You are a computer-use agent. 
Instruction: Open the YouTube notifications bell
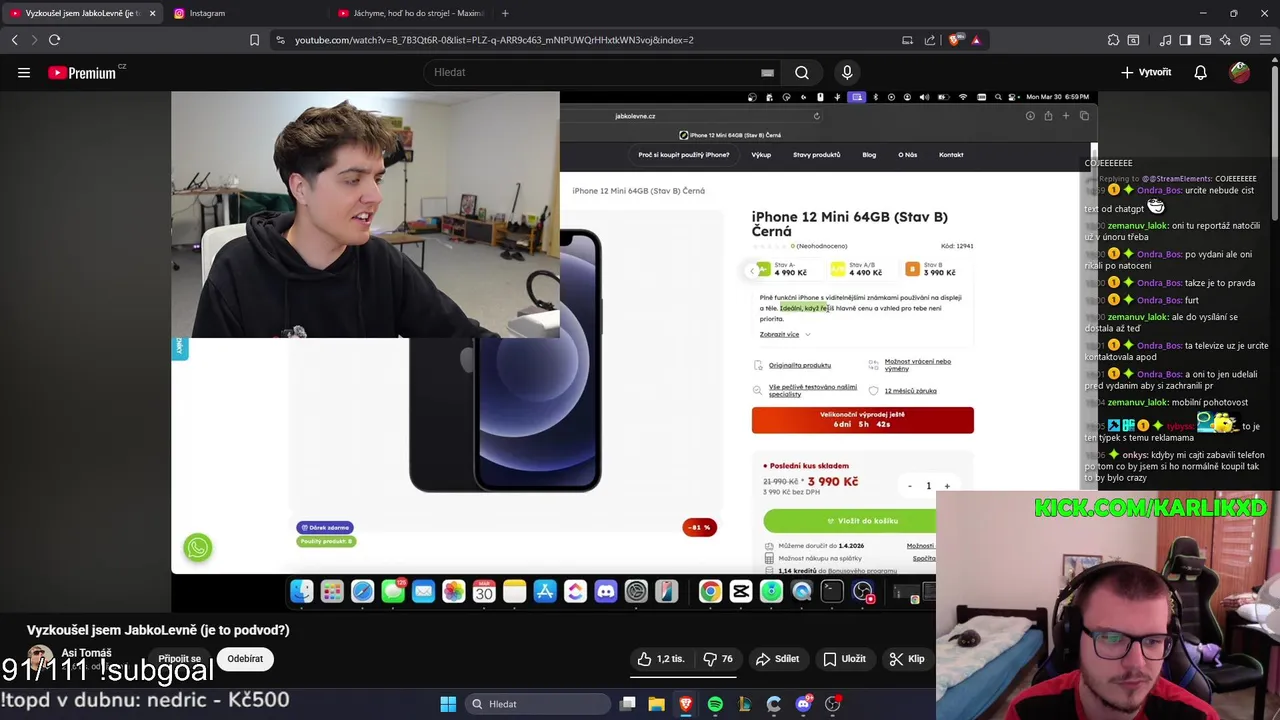[1200, 72]
